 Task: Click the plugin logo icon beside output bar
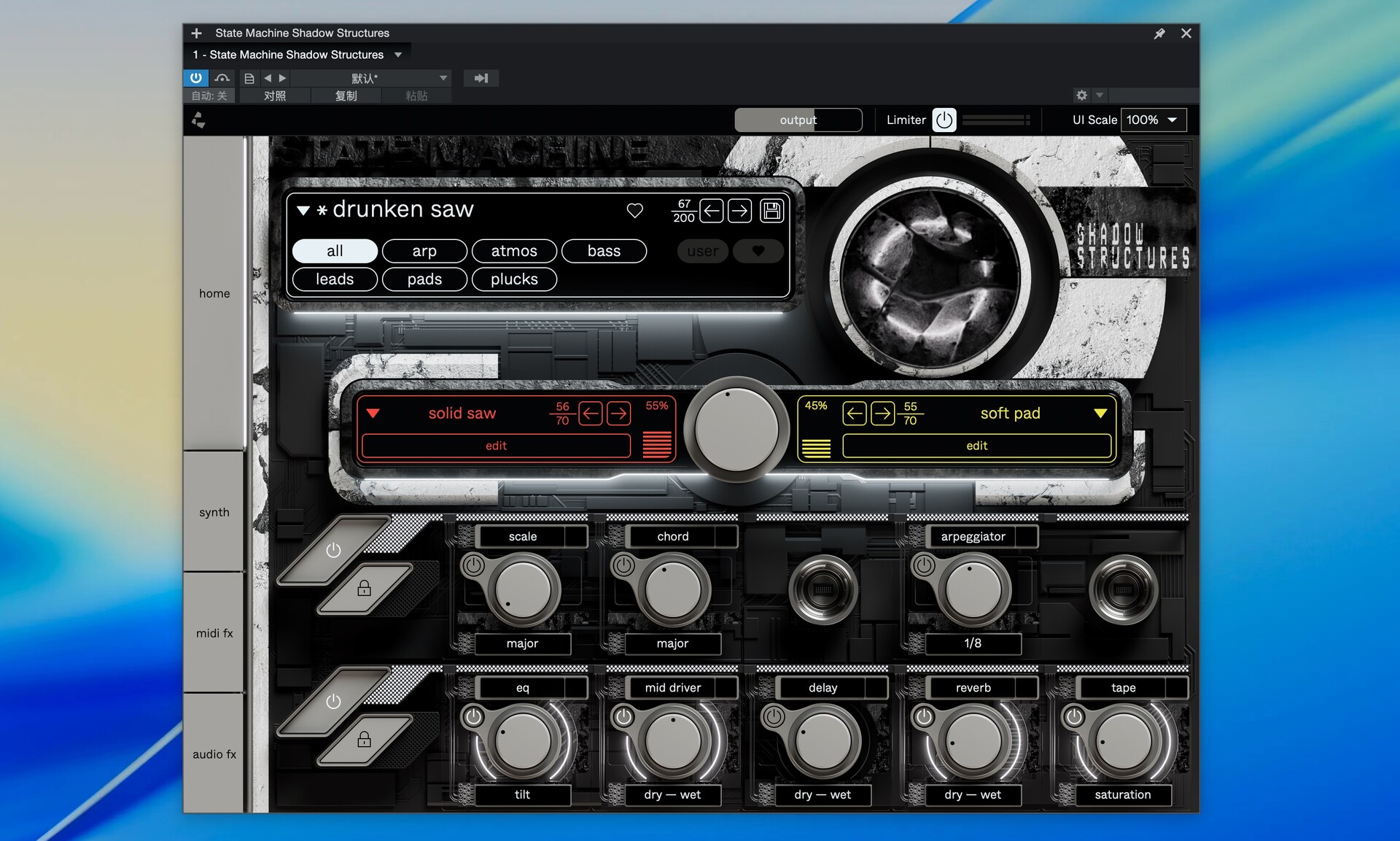pos(198,120)
